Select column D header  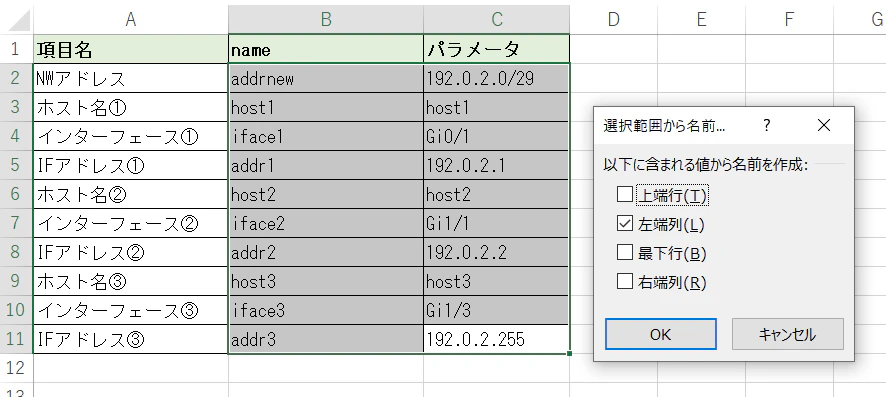click(x=614, y=20)
